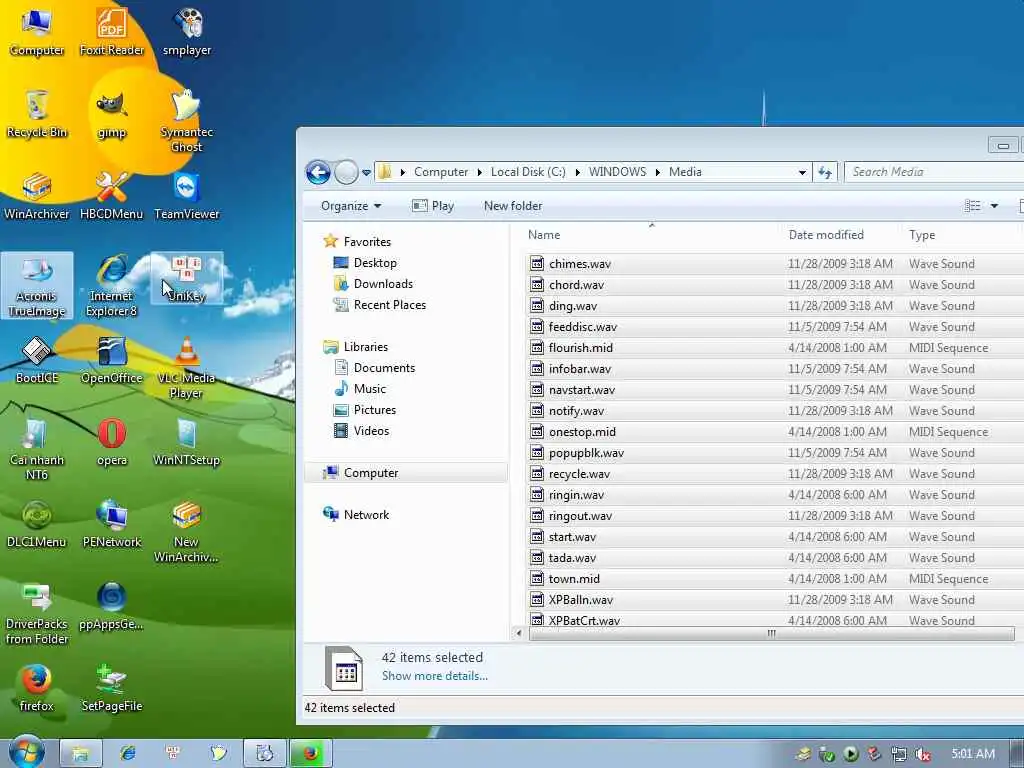Open DriverPacks from Folder icon

tap(37, 613)
